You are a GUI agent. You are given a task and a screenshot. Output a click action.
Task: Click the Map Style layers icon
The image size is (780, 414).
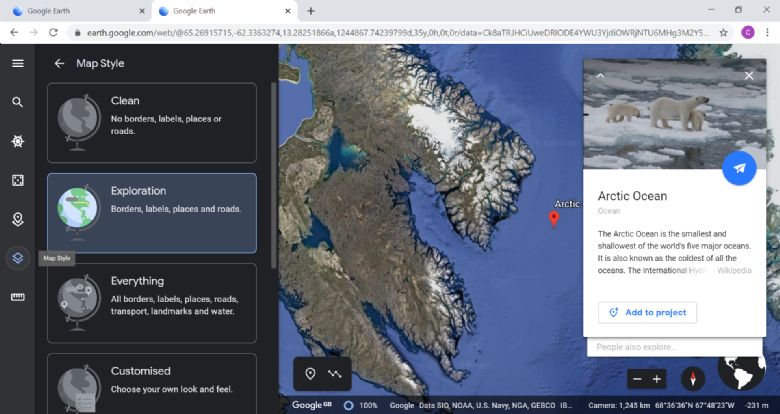[17, 258]
